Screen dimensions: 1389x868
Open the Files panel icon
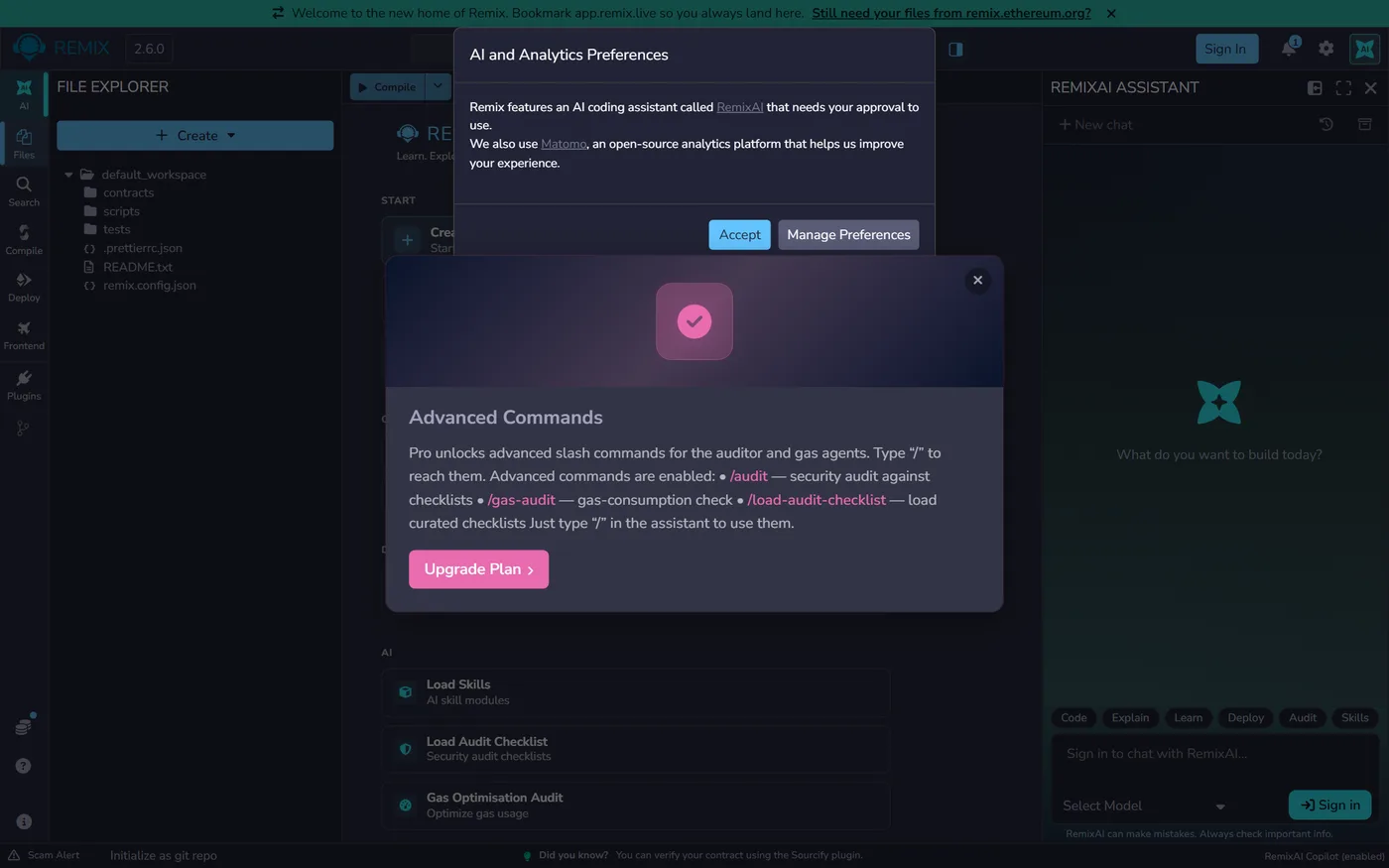tap(24, 143)
